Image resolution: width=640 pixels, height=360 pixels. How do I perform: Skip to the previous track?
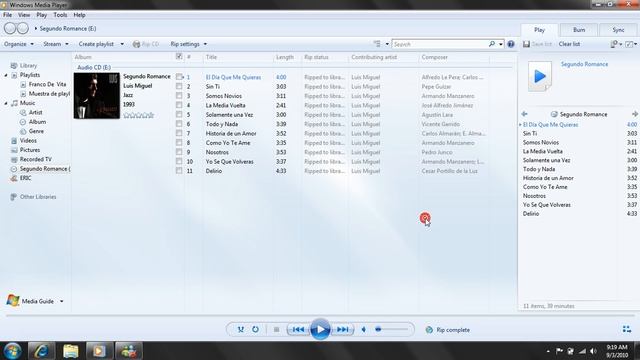(x=298, y=329)
